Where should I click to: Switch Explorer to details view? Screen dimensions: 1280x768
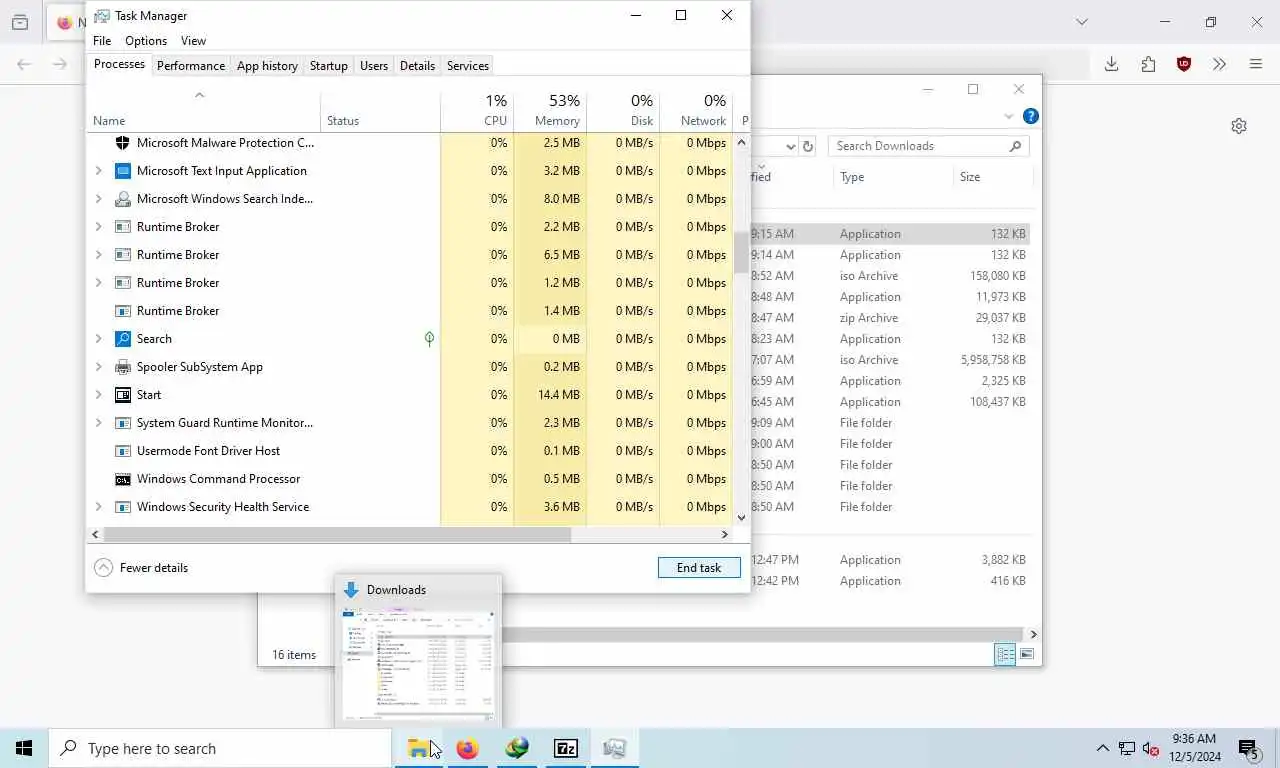coord(1005,654)
